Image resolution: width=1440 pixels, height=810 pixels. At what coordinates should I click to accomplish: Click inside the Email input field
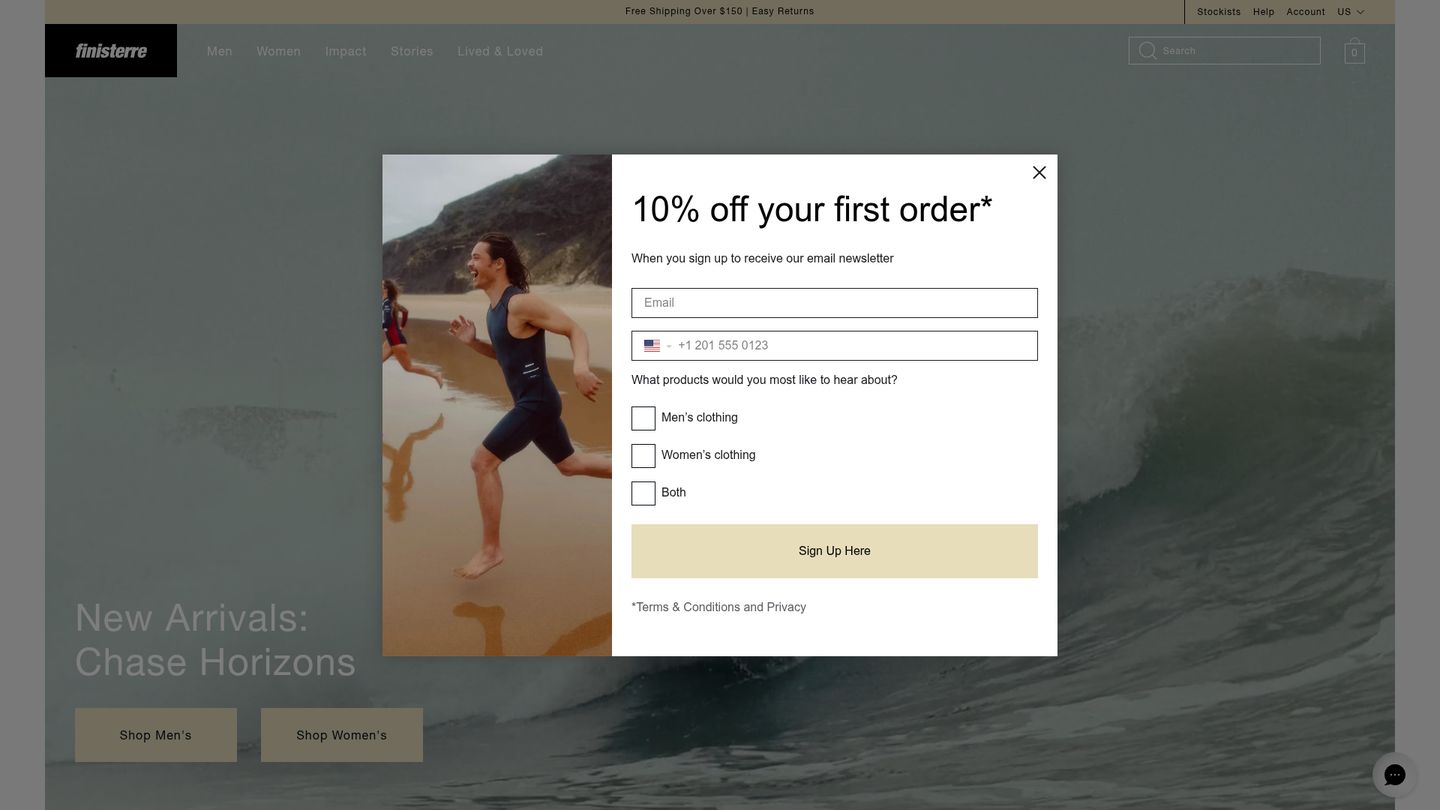coord(833,302)
